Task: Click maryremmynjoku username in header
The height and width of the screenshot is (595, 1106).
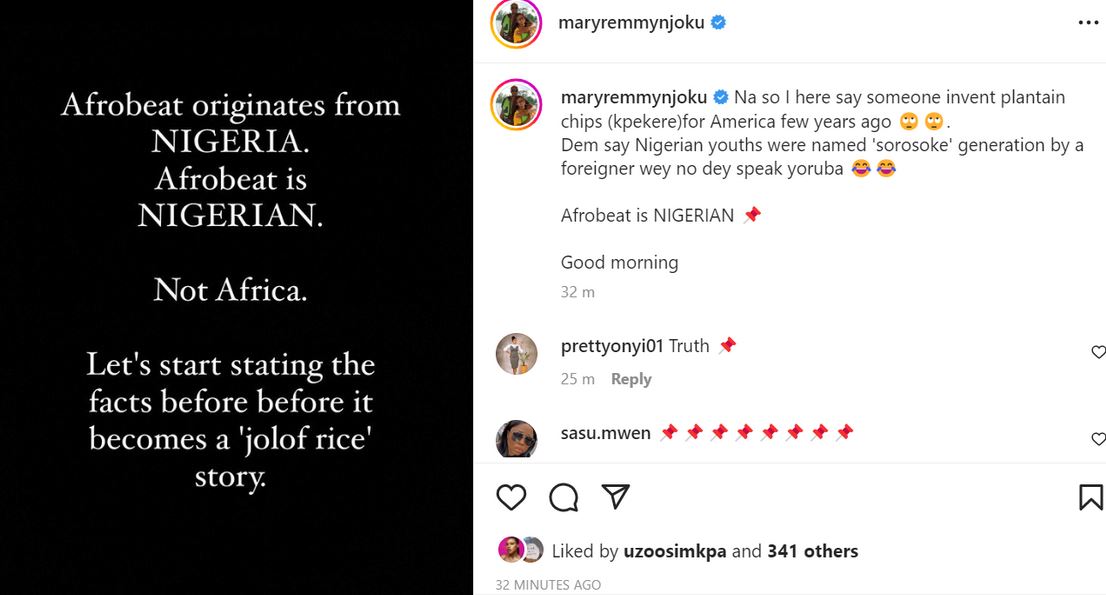Action: point(632,23)
